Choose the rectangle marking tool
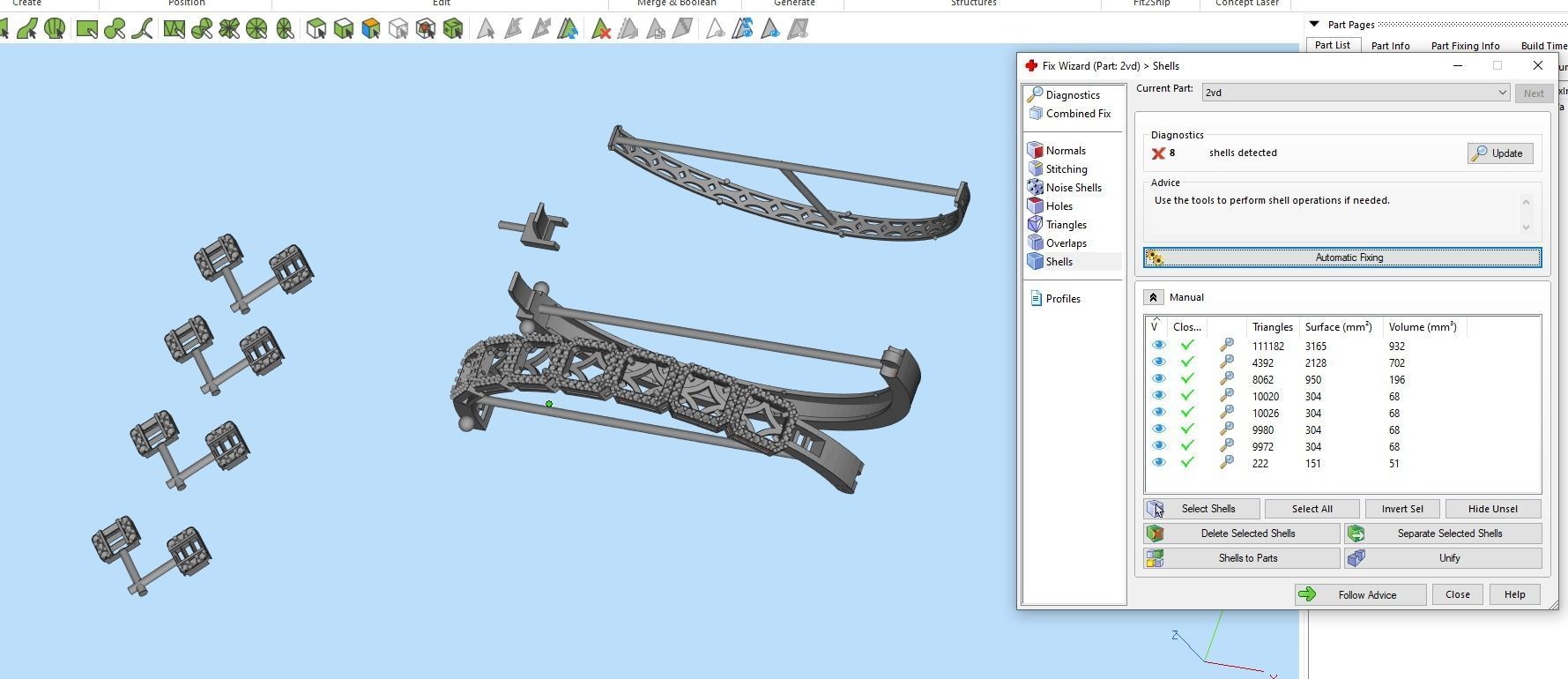The image size is (1568, 679). pyautogui.click(x=86, y=29)
